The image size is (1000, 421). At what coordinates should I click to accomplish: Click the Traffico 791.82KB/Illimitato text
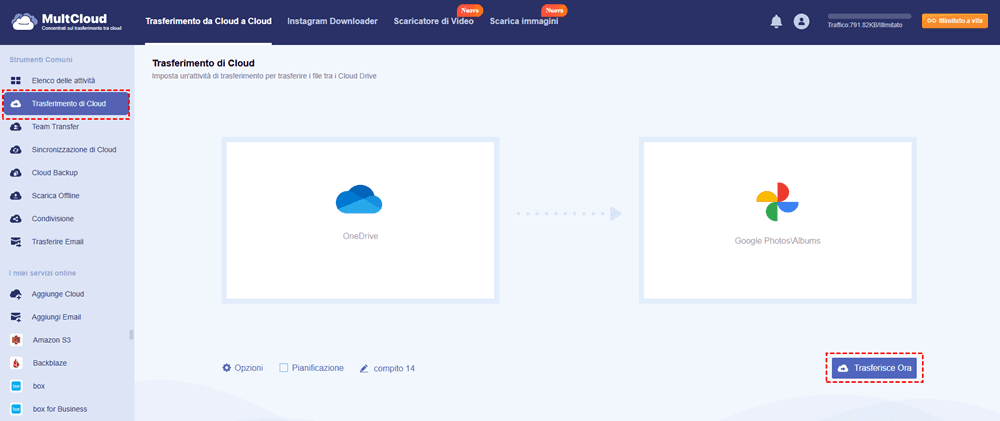(x=865, y=26)
